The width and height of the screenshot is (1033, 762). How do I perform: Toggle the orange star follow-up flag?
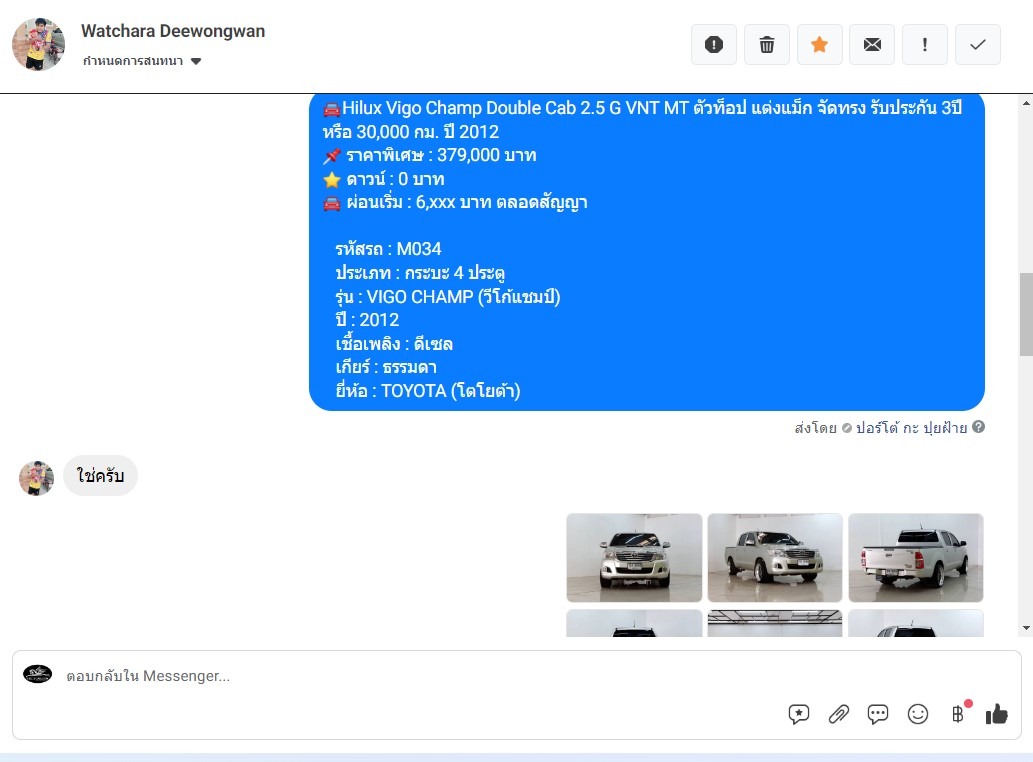click(819, 45)
